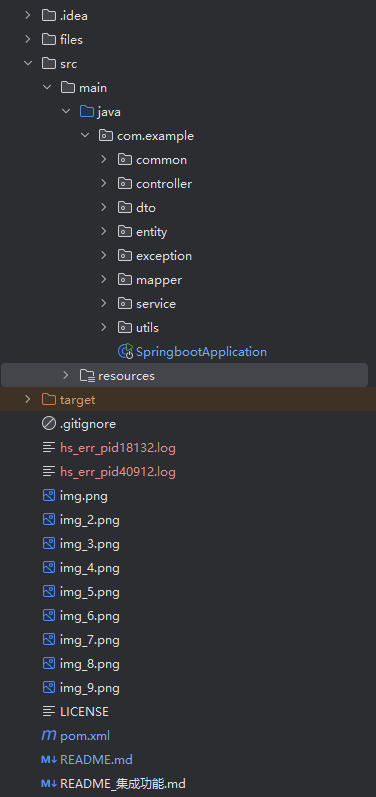Click the src folder icon

point(49,64)
